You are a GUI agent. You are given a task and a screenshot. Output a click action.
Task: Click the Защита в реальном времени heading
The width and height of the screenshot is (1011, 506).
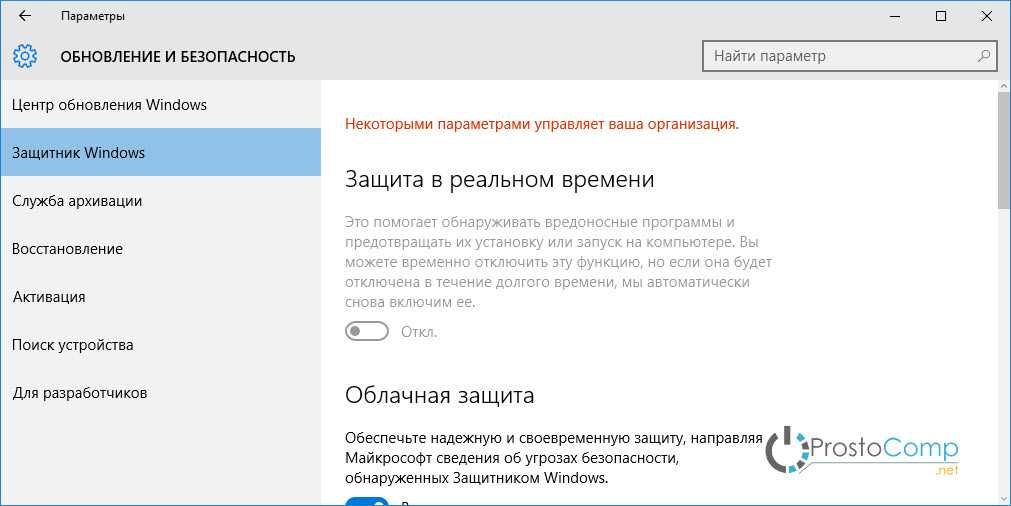click(500, 179)
